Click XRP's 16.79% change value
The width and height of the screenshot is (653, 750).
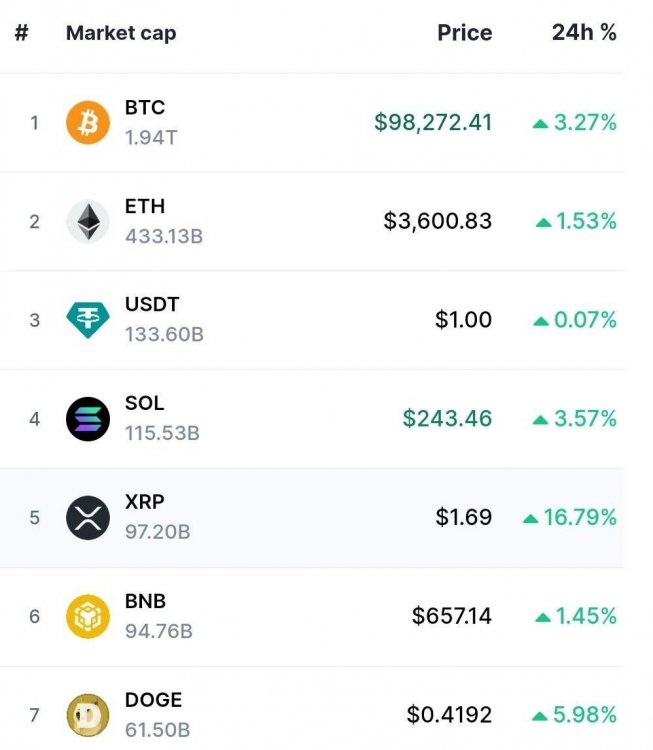[x=579, y=517]
